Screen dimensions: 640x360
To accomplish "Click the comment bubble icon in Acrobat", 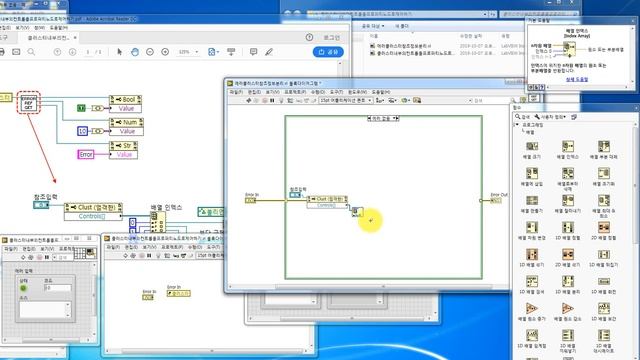I will (x=253, y=52).
